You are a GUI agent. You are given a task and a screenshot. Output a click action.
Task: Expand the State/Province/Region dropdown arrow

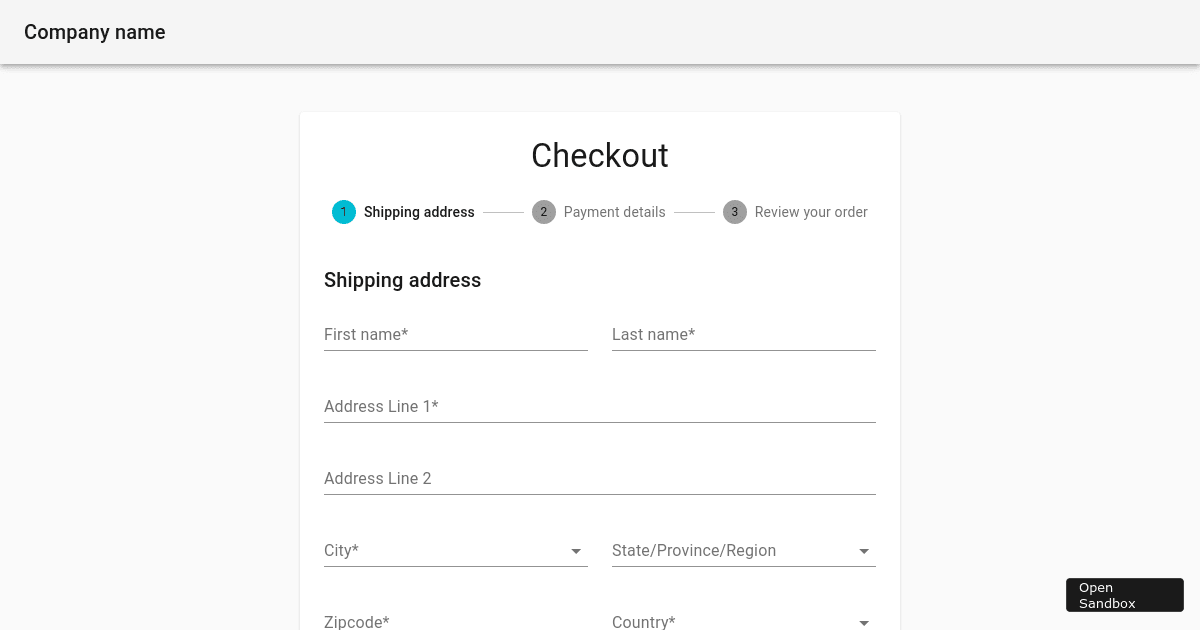[x=864, y=551]
